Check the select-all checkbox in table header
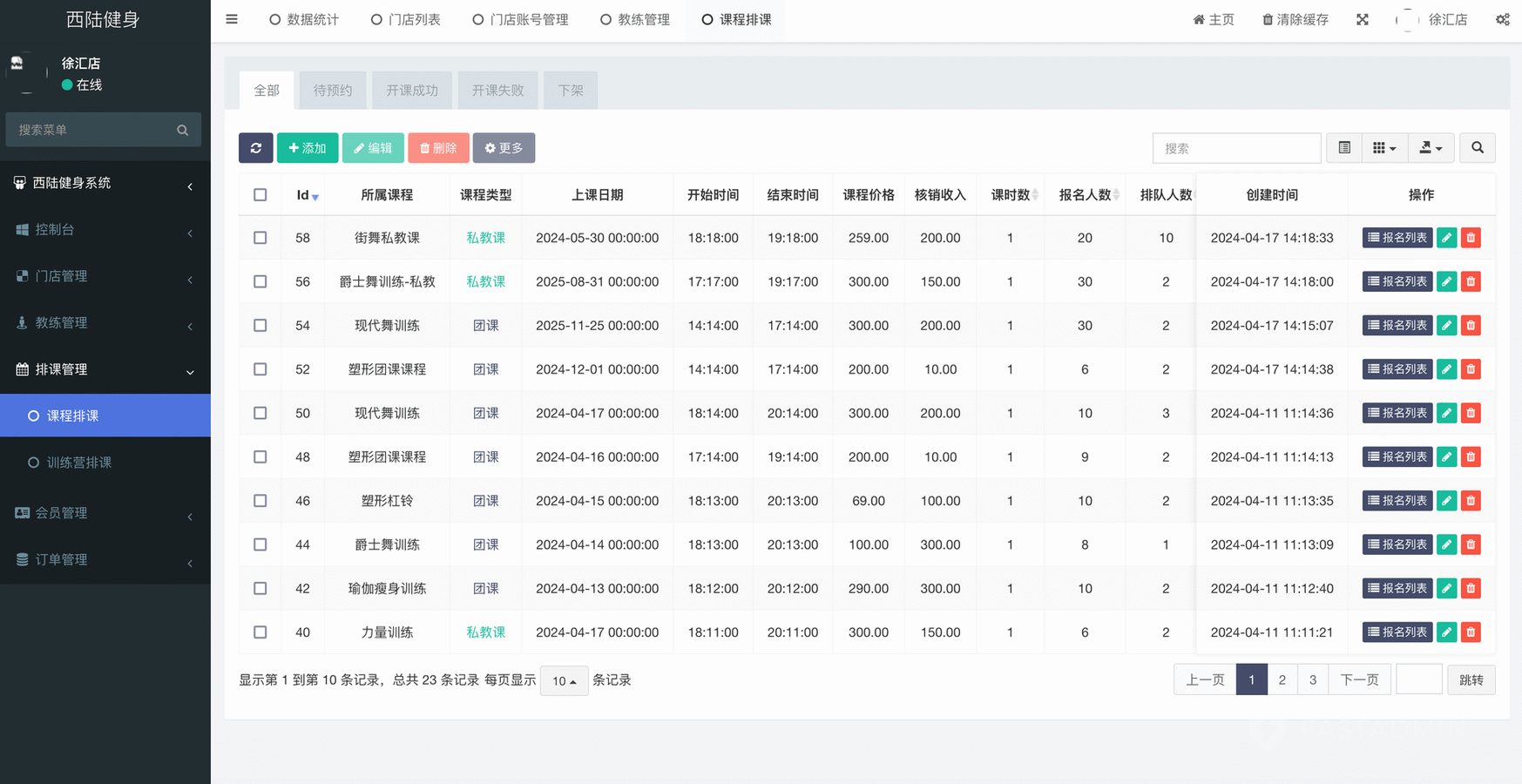The height and width of the screenshot is (784, 1522). point(260,195)
